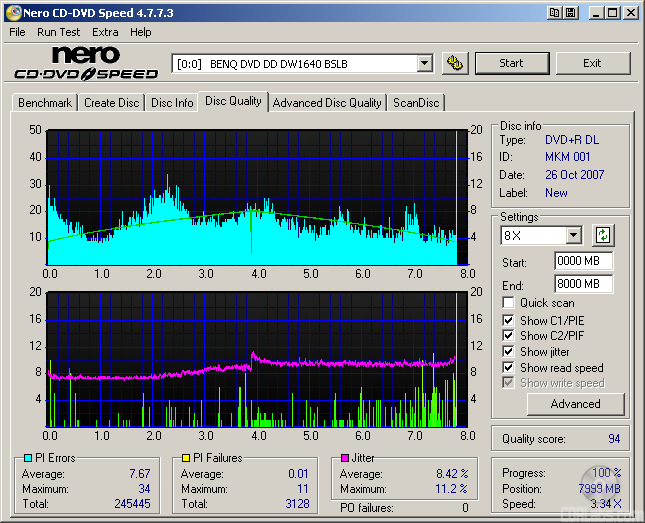Click the drive options icon beside drive selector
The image size is (645, 523).
coord(455,63)
